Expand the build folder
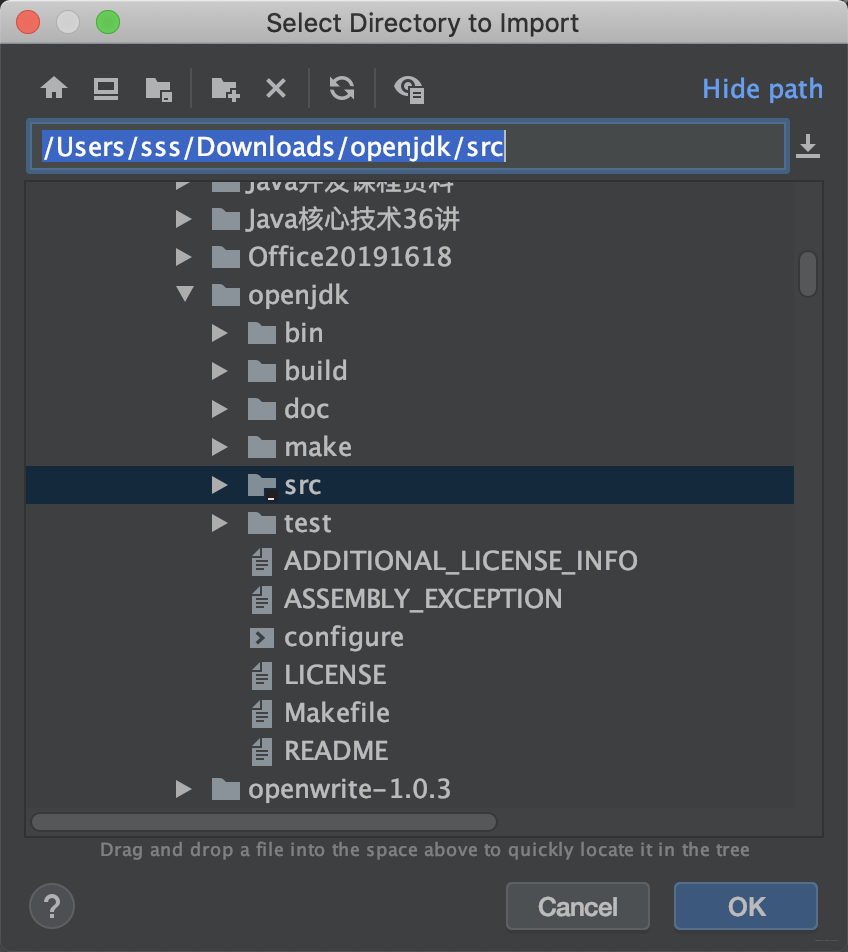Screen dimensions: 848x952 220,371
